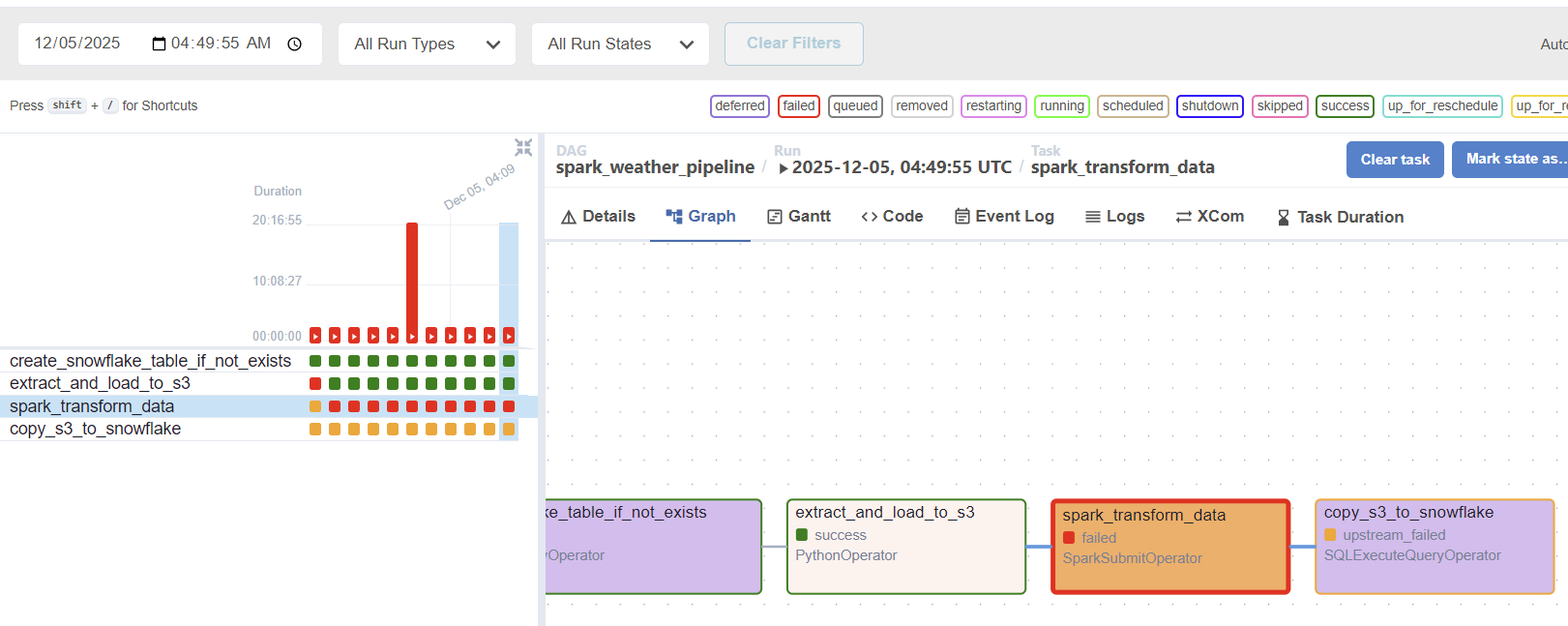This screenshot has width=1568, height=626.
Task: Open the XCom tab
Action: click(1210, 217)
